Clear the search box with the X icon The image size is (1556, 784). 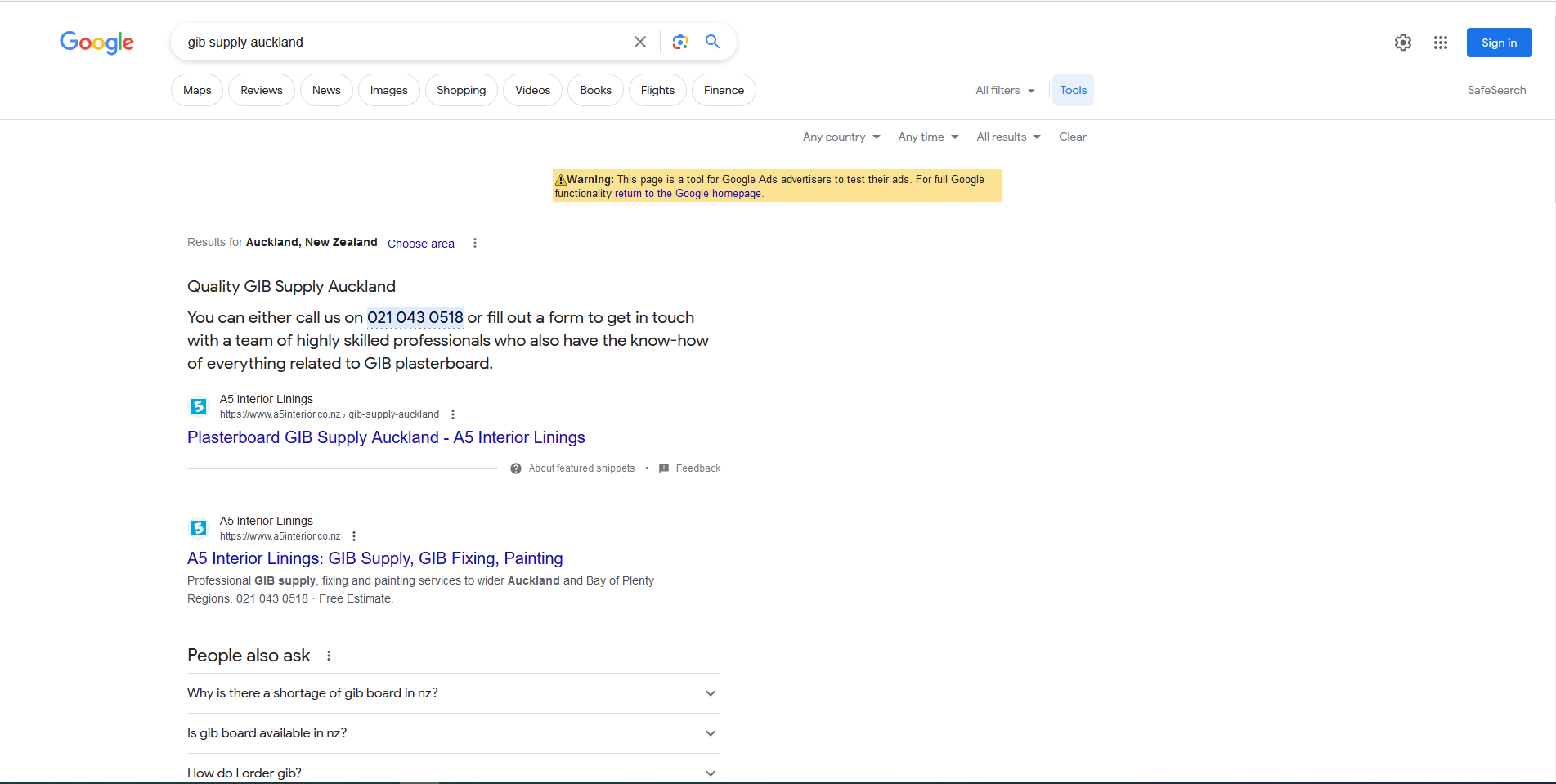point(640,42)
